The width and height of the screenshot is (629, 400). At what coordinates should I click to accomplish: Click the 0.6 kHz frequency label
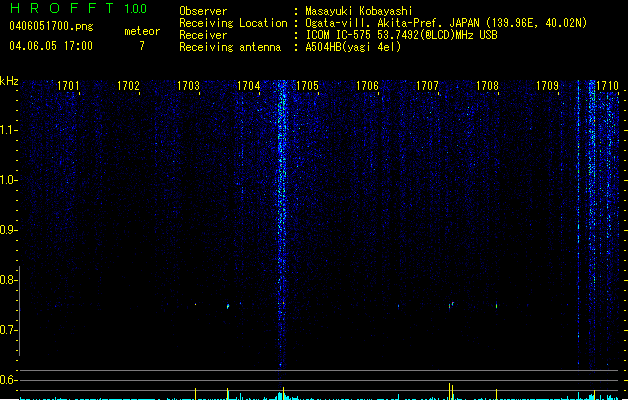pos(8,380)
